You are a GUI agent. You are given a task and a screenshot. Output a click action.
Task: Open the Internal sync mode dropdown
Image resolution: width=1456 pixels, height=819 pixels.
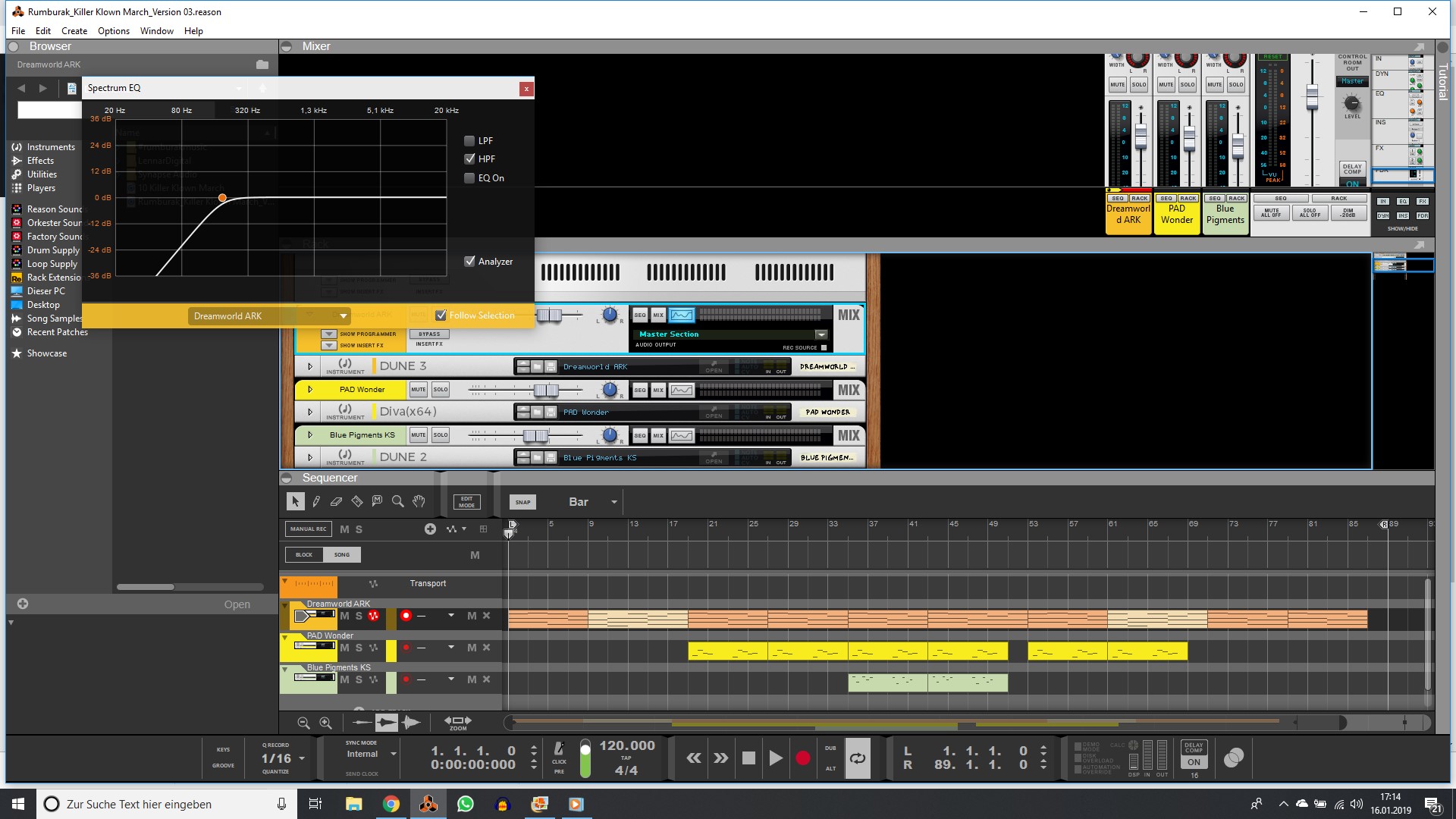[x=393, y=754]
